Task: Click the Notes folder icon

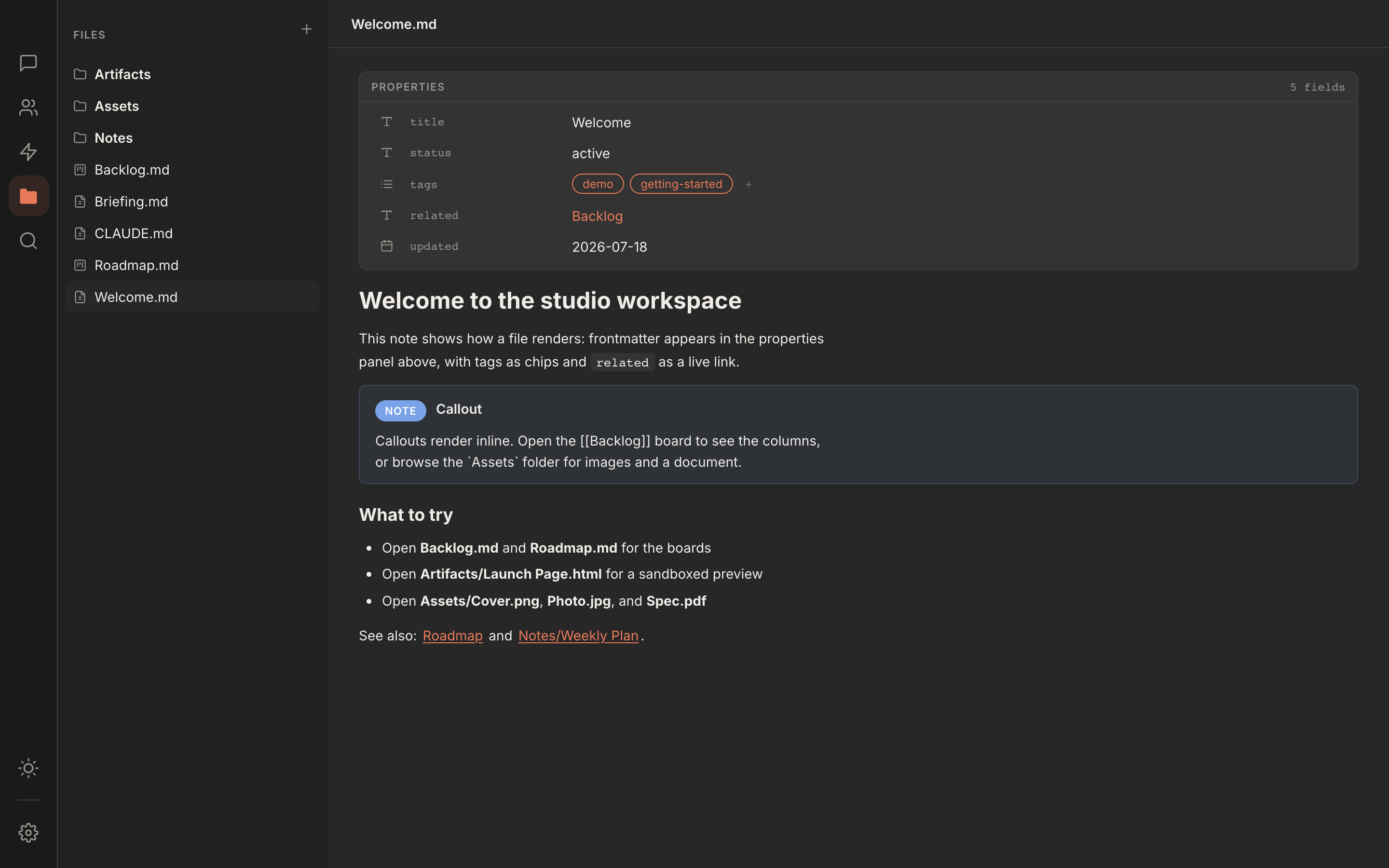Action: (80, 138)
